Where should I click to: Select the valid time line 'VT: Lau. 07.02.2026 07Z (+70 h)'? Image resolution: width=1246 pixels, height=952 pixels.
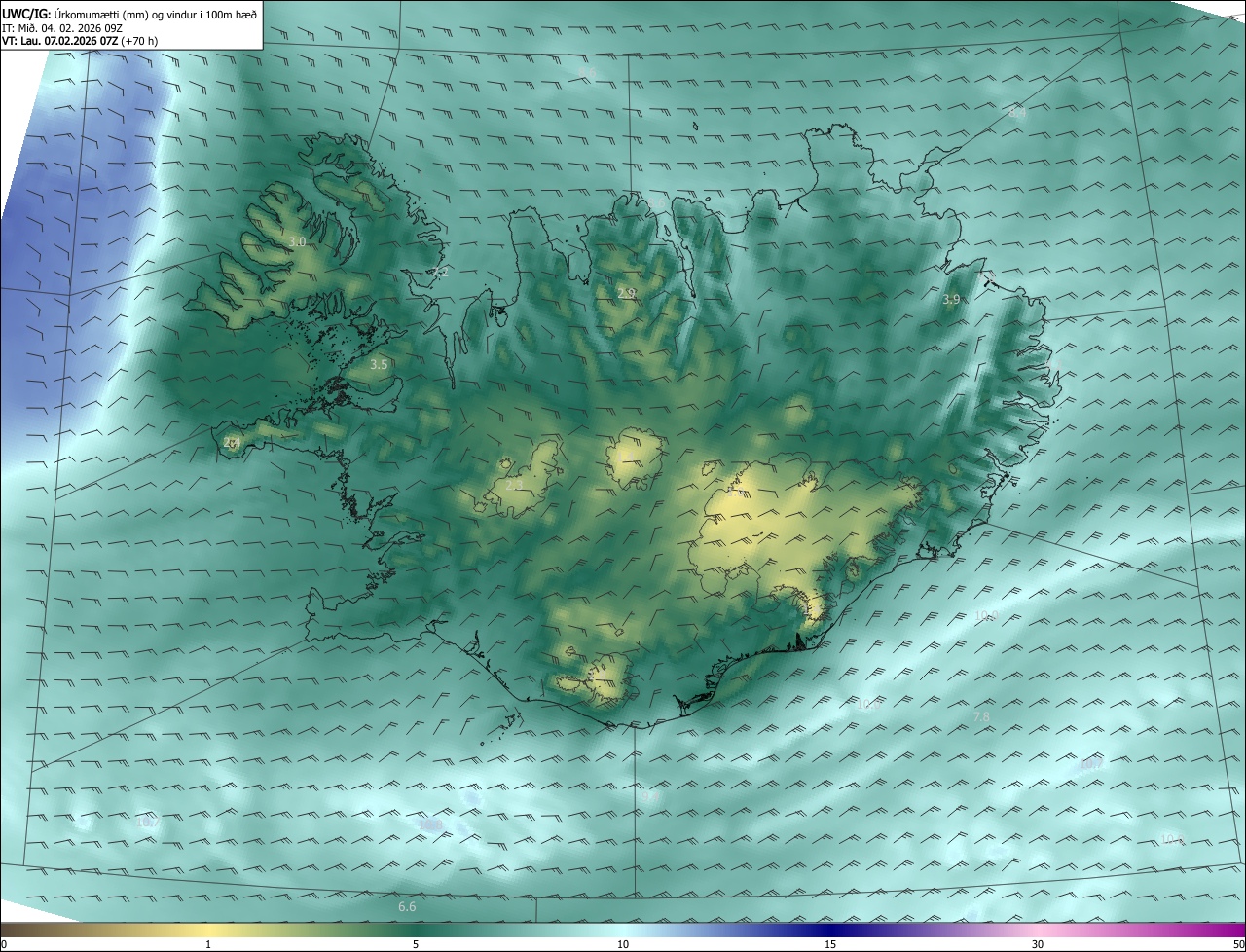coord(80,41)
